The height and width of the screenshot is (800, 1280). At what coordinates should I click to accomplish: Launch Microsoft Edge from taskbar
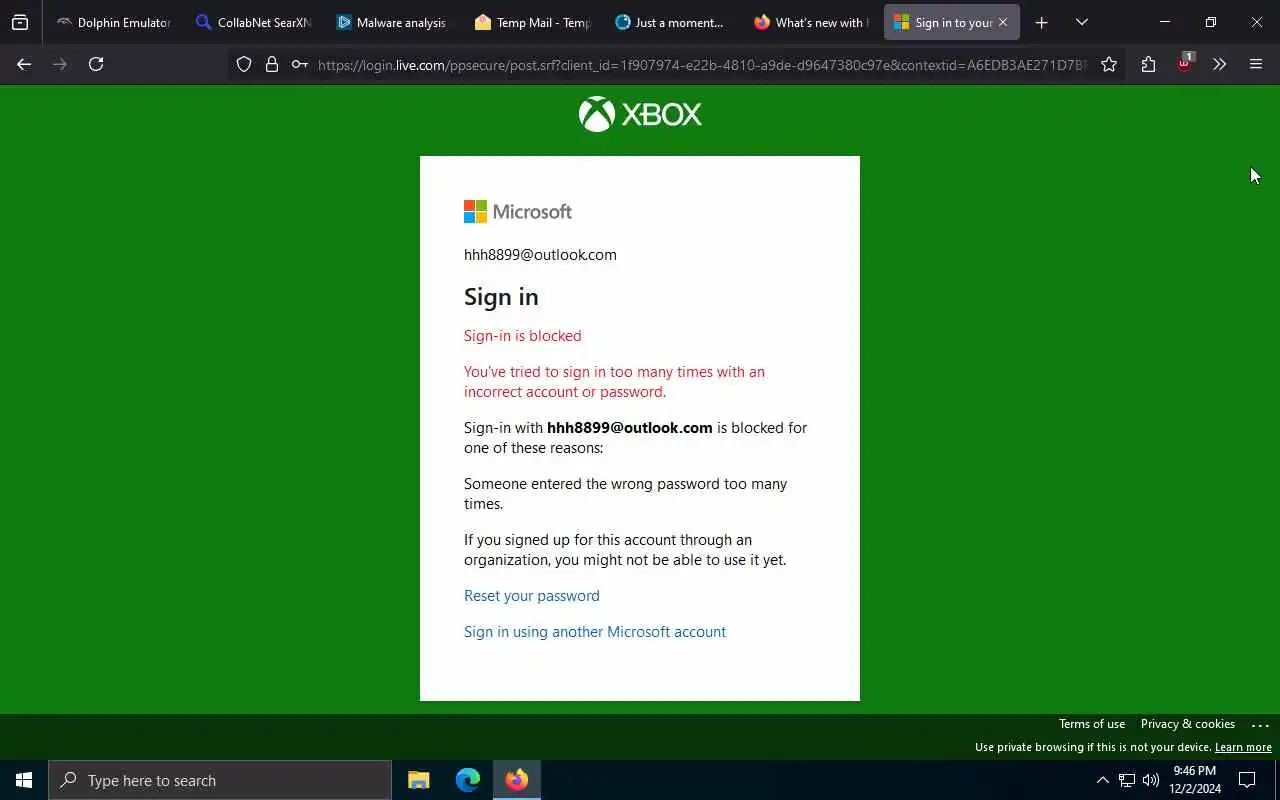click(x=468, y=780)
